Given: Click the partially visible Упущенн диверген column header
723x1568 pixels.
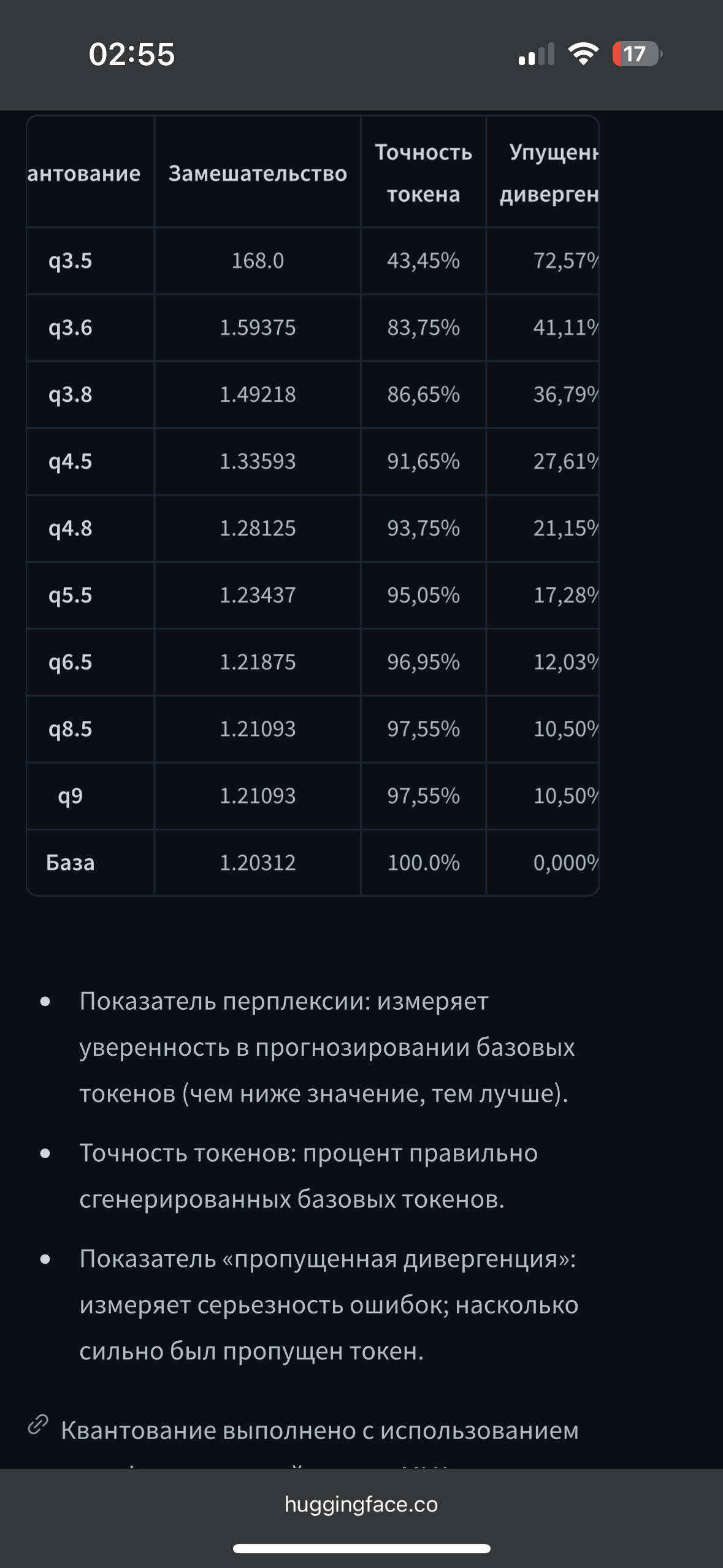Looking at the screenshot, I should point(549,173).
